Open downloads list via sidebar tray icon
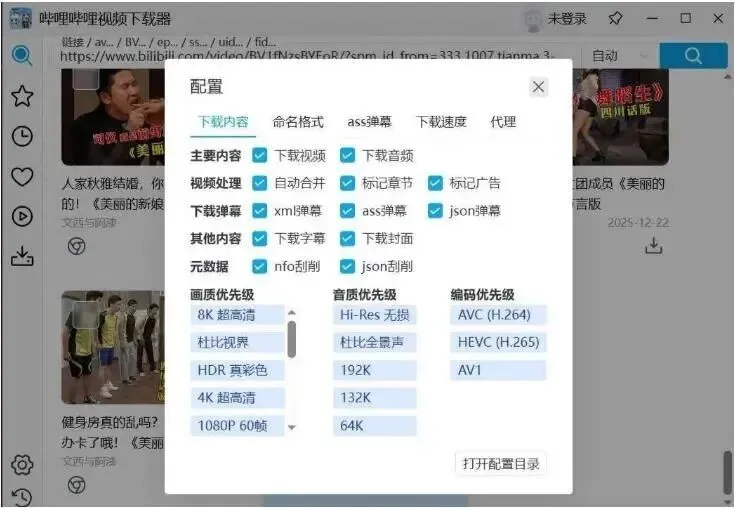Viewport: 735px width, 508px height. (x=22, y=256)
